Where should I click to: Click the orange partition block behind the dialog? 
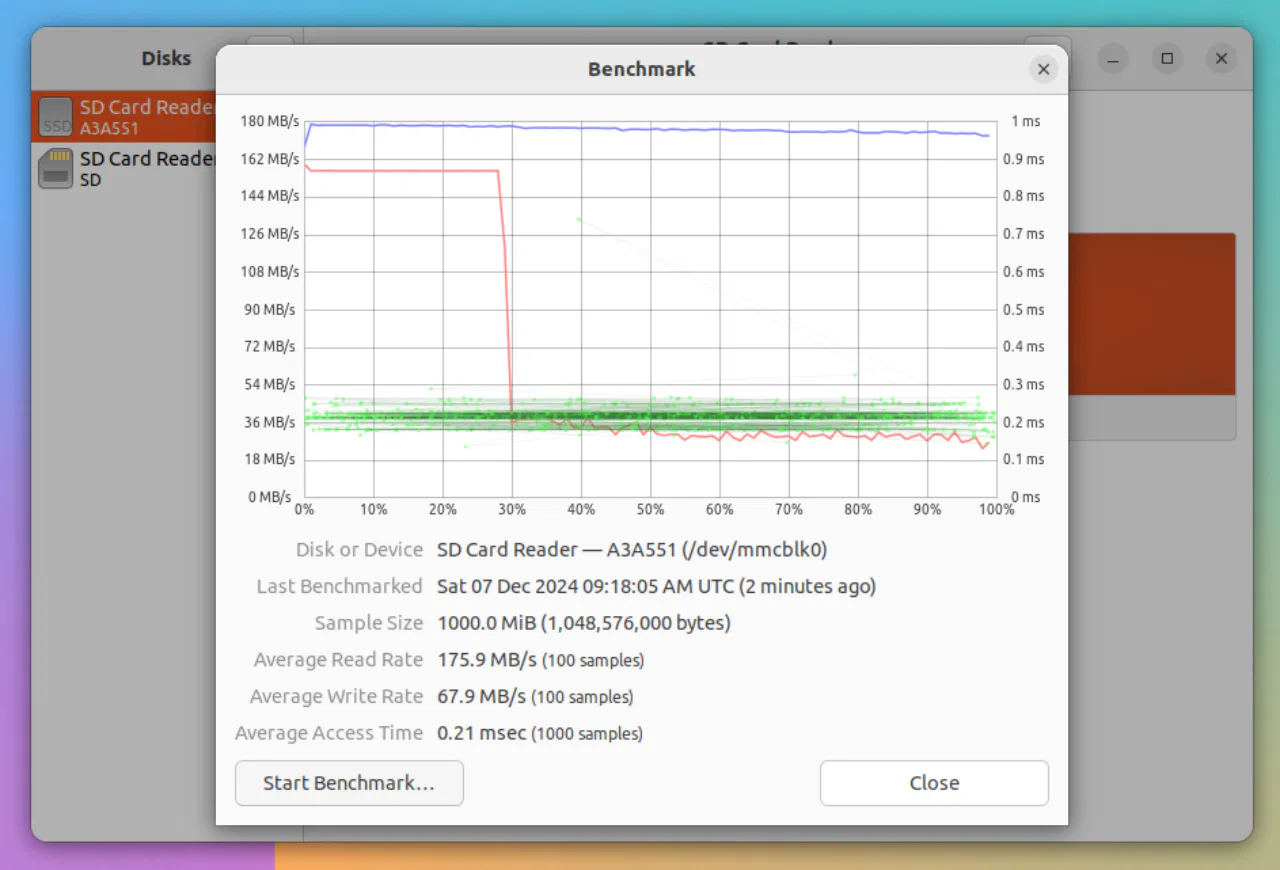(1150, 313)
